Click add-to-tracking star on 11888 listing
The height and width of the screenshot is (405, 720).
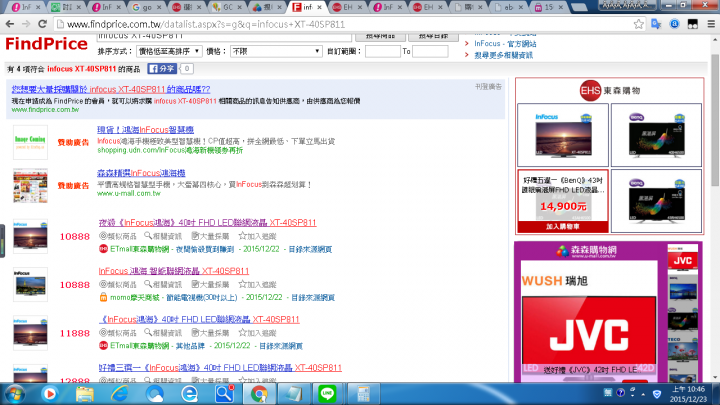242,332
